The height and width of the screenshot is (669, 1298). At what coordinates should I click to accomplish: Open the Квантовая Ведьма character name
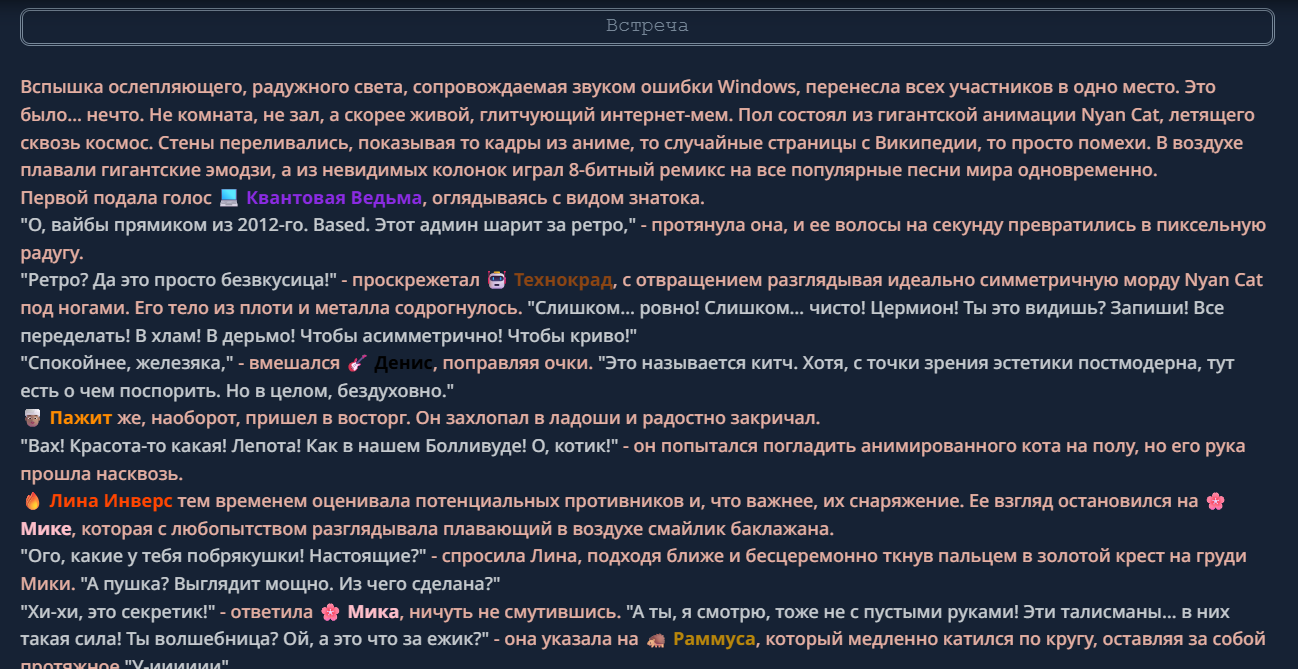tap(334, 198)
